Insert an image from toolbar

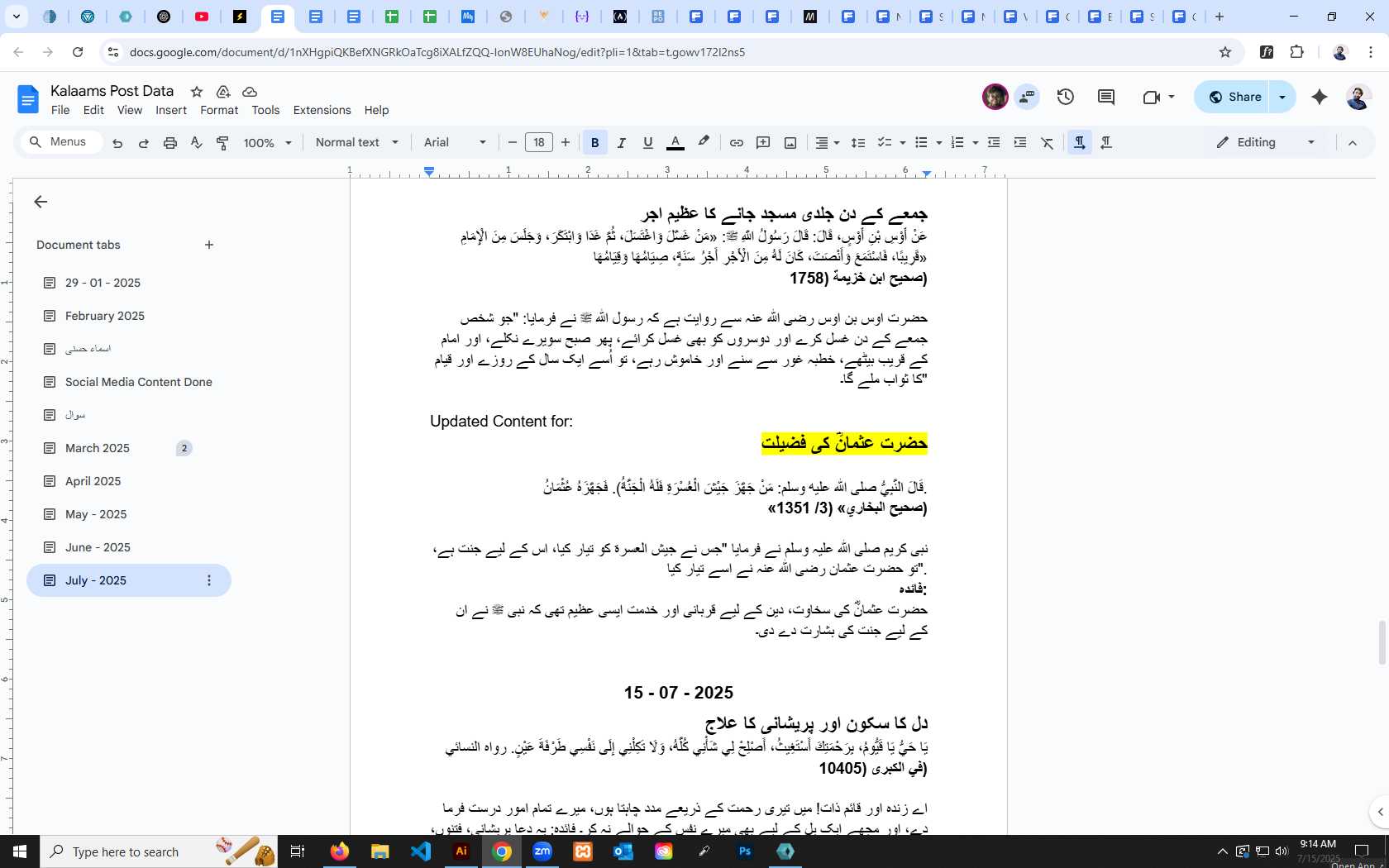point(790,143)
